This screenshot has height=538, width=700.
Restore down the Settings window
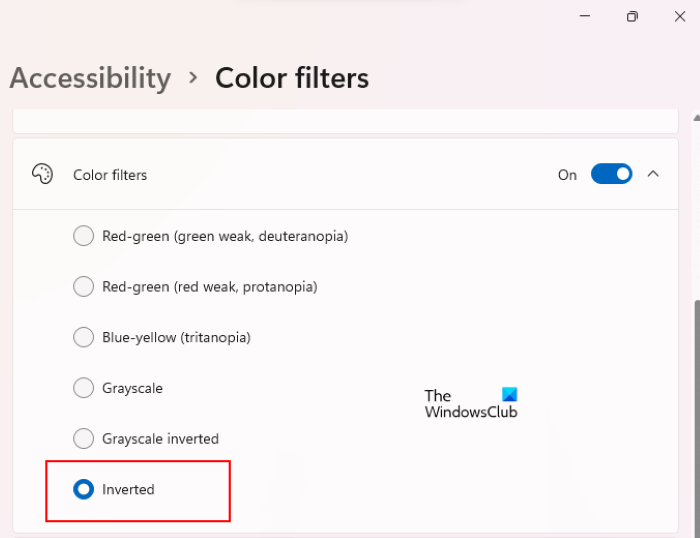point(632,17)
